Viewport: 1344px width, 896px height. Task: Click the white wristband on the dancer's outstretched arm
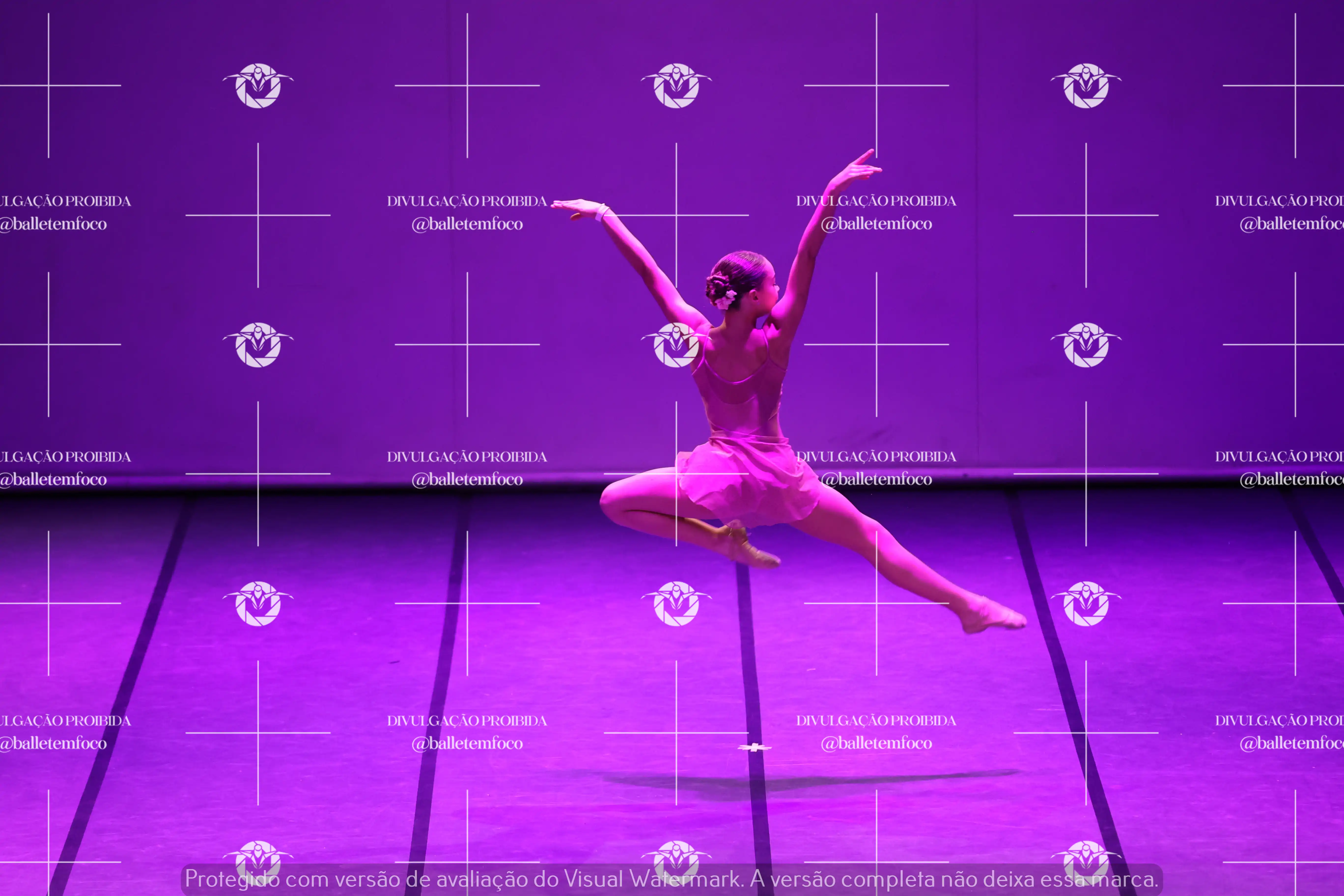pyautogui.click(x=602, y=212)
